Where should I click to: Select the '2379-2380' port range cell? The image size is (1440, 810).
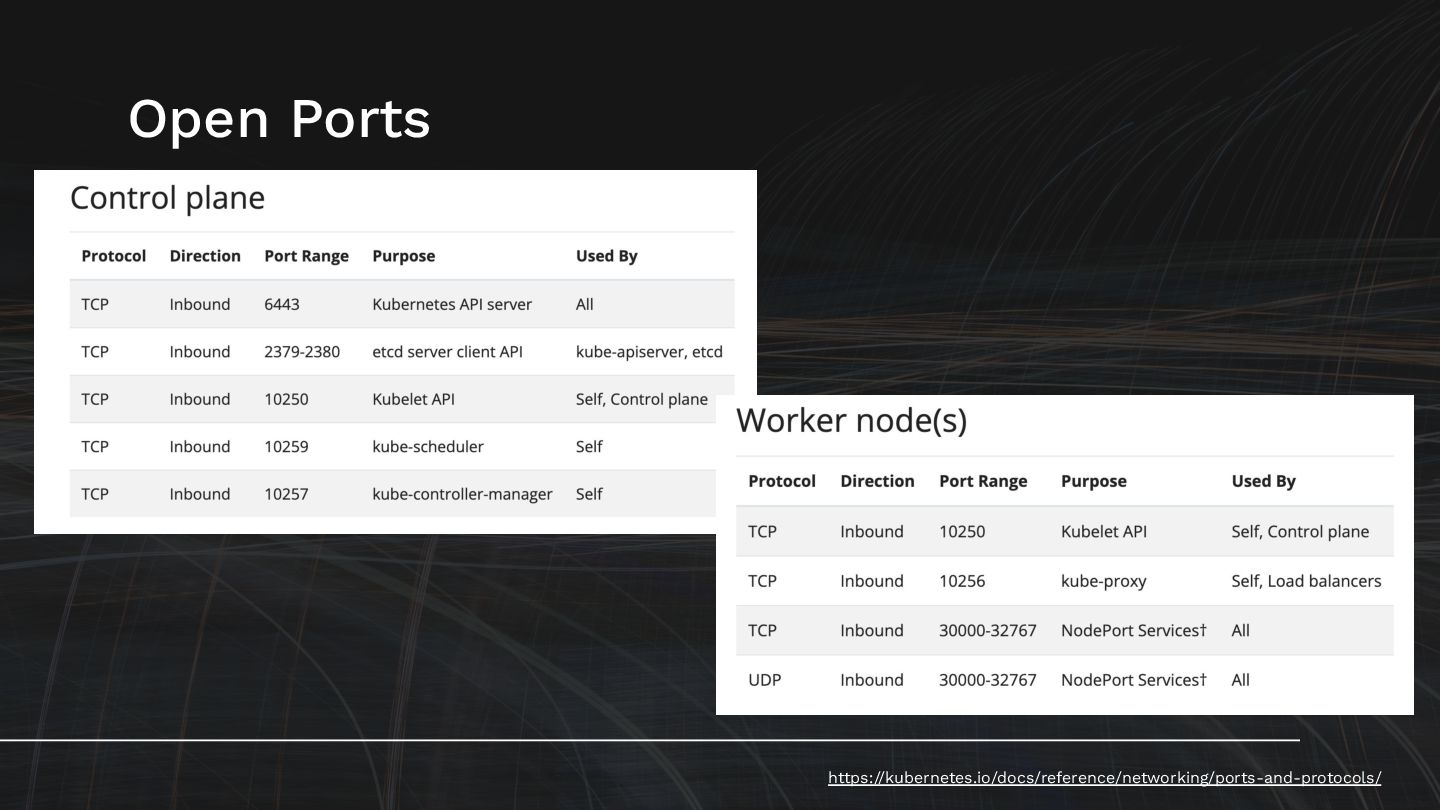pyautogui.click(x=302, y=352)
